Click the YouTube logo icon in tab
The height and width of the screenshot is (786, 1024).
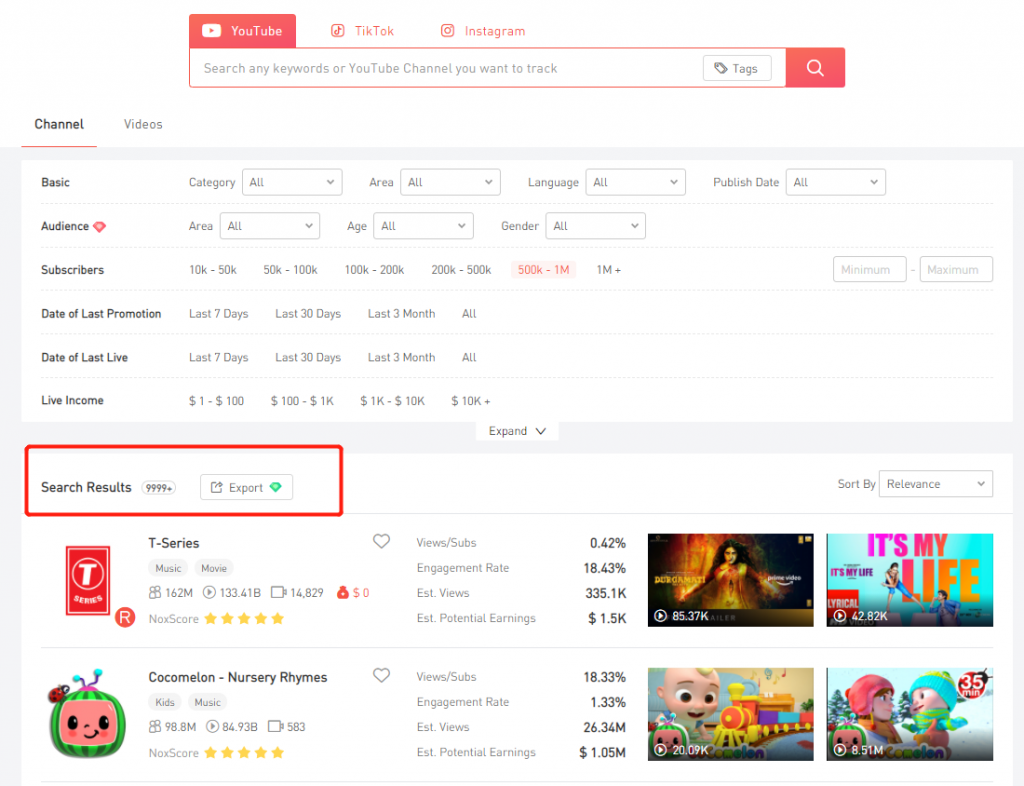(212, 31)
